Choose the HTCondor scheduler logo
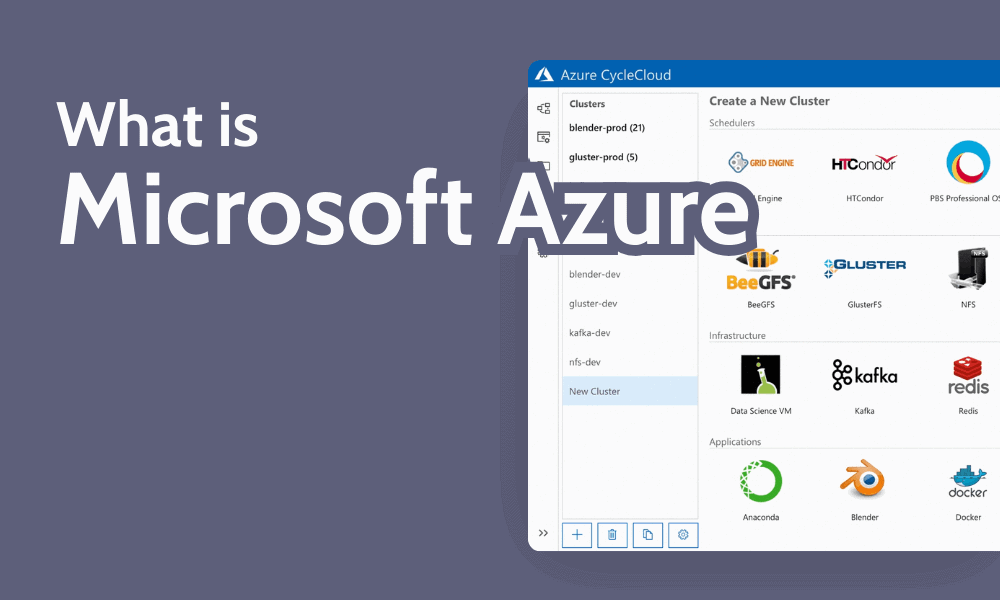1000x600 pixels. (x=864, y=163)
